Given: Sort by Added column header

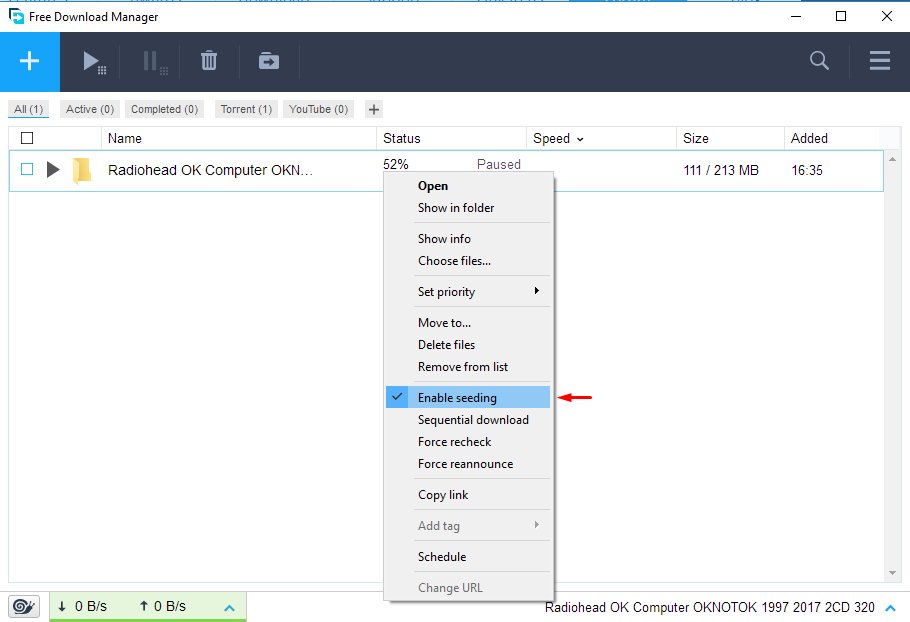Looking at the screenshot, I should coord(832,139).
